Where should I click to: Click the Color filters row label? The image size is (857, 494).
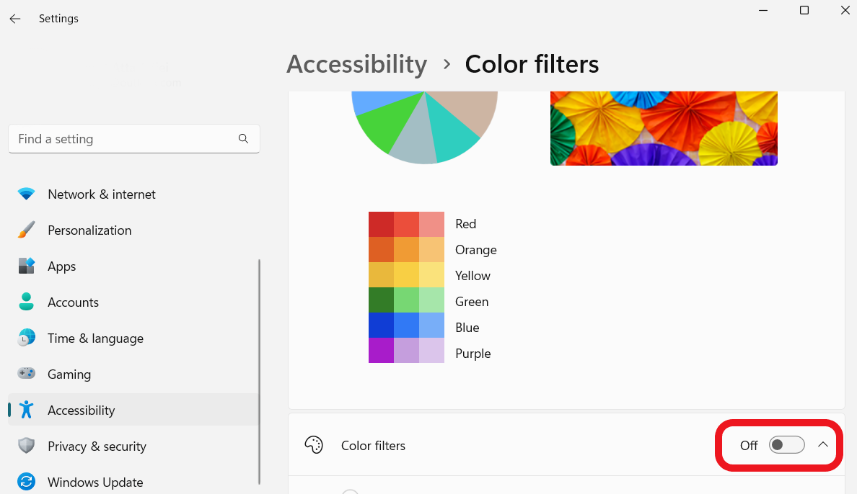pos(373,445)
